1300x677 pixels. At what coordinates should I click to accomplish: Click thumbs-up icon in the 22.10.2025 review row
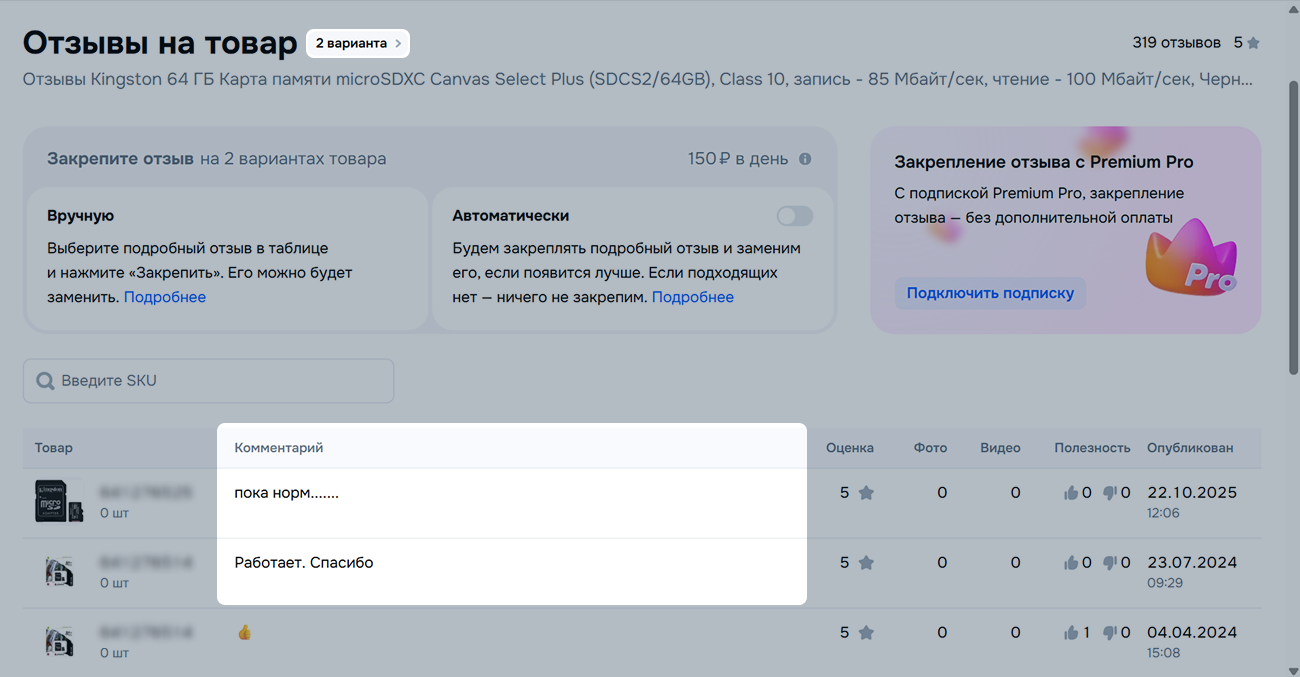1072,493
